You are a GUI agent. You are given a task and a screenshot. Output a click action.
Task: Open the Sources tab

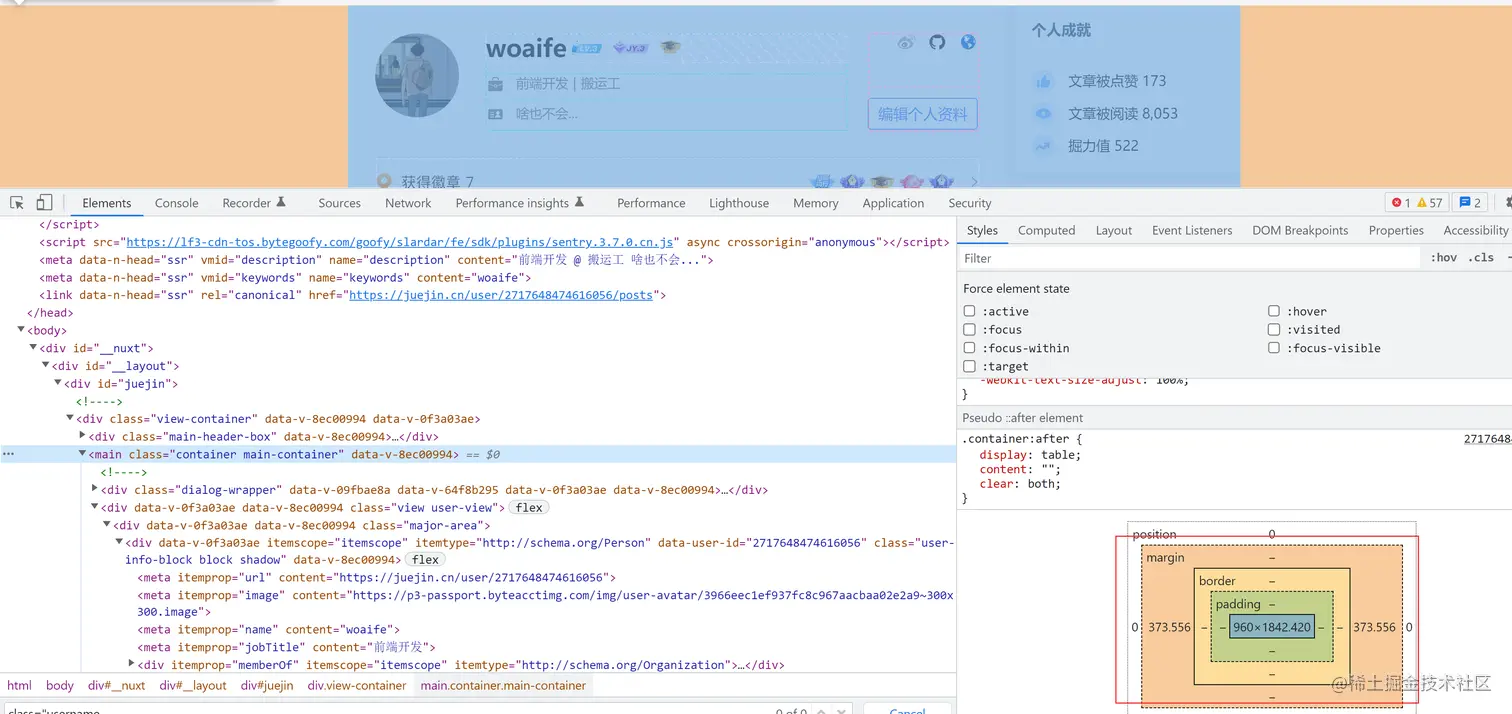tap(339, 203)
